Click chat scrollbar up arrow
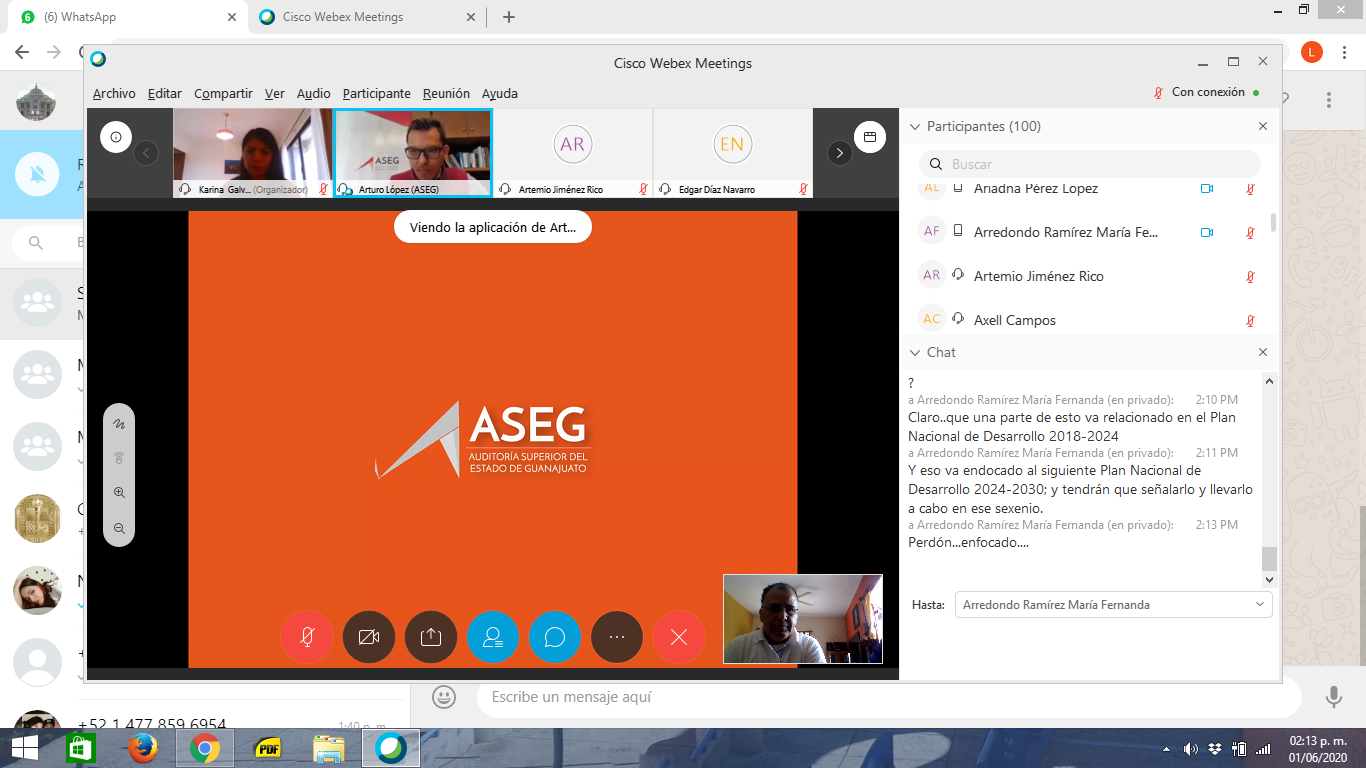1366x768 pixels. pos(1270,381)
